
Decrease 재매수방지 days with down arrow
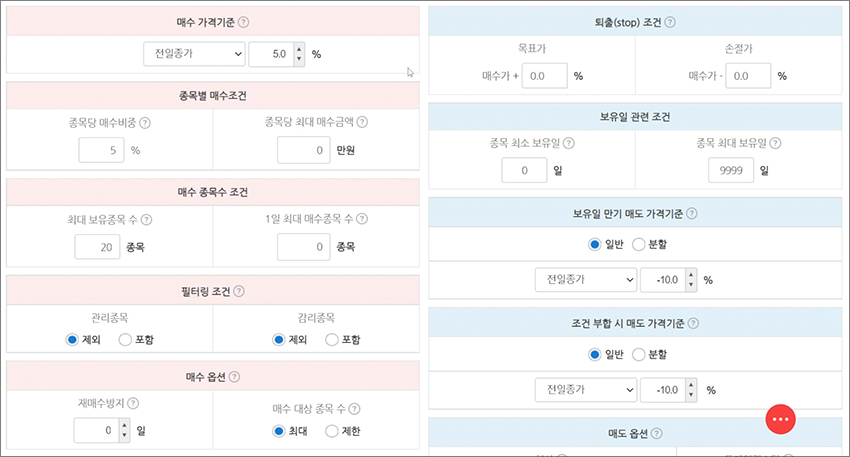tap(125, 435)
